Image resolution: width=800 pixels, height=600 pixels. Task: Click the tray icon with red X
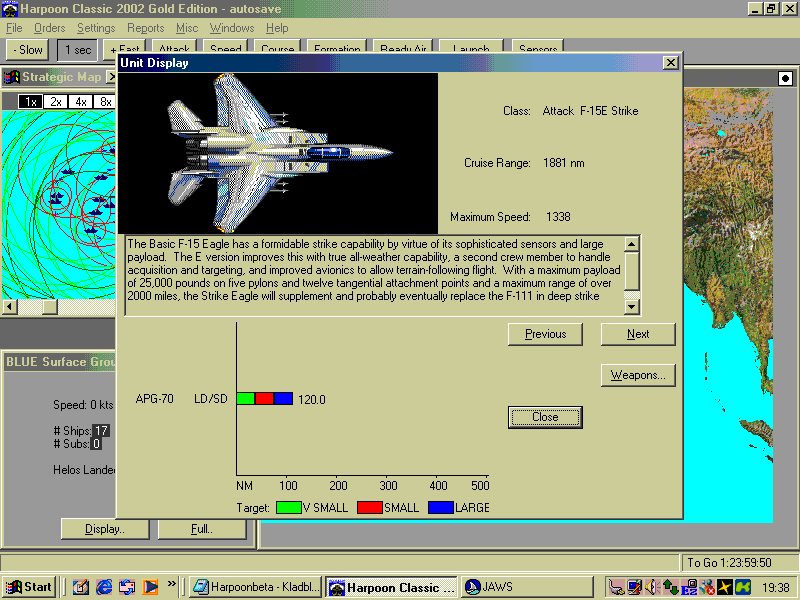pos(707,587)
